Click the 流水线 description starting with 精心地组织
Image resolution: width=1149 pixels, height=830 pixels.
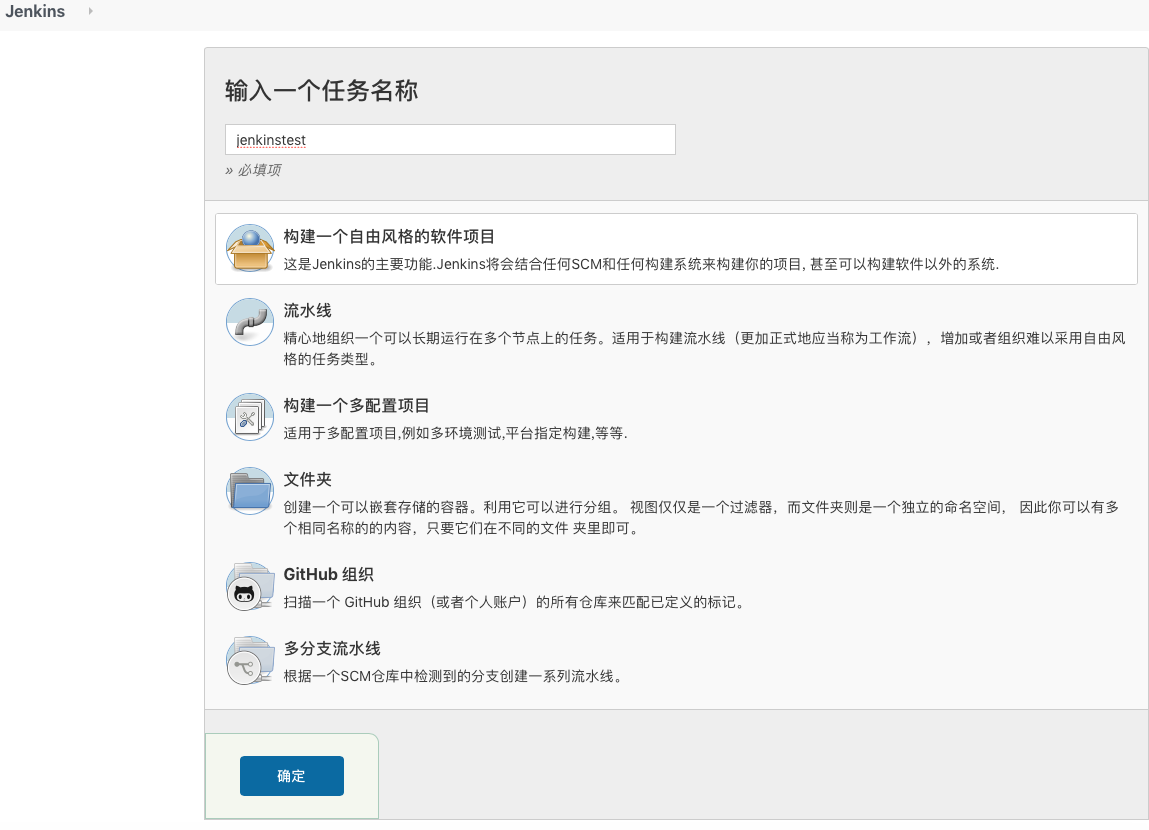point(704,349)
